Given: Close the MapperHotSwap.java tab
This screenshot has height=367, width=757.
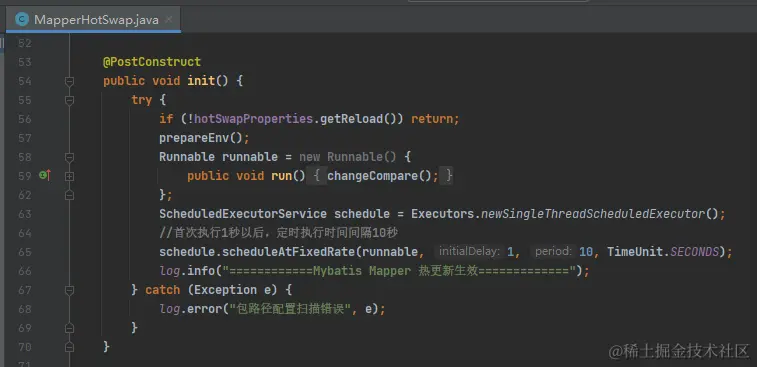Looking at the screenshot, I should click(x=168, y=20).
